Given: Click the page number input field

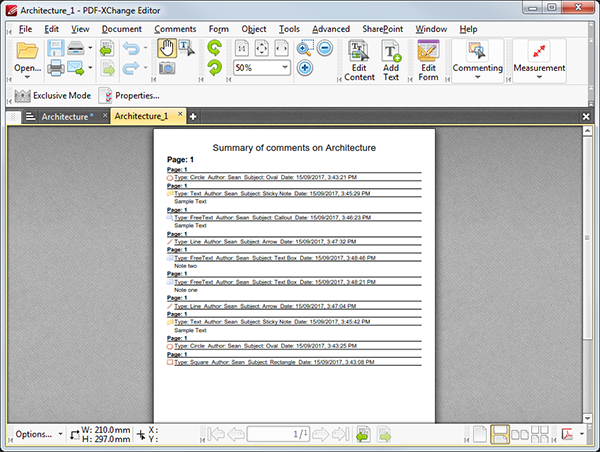Looking at the screenshot, I should pos(277,434).
